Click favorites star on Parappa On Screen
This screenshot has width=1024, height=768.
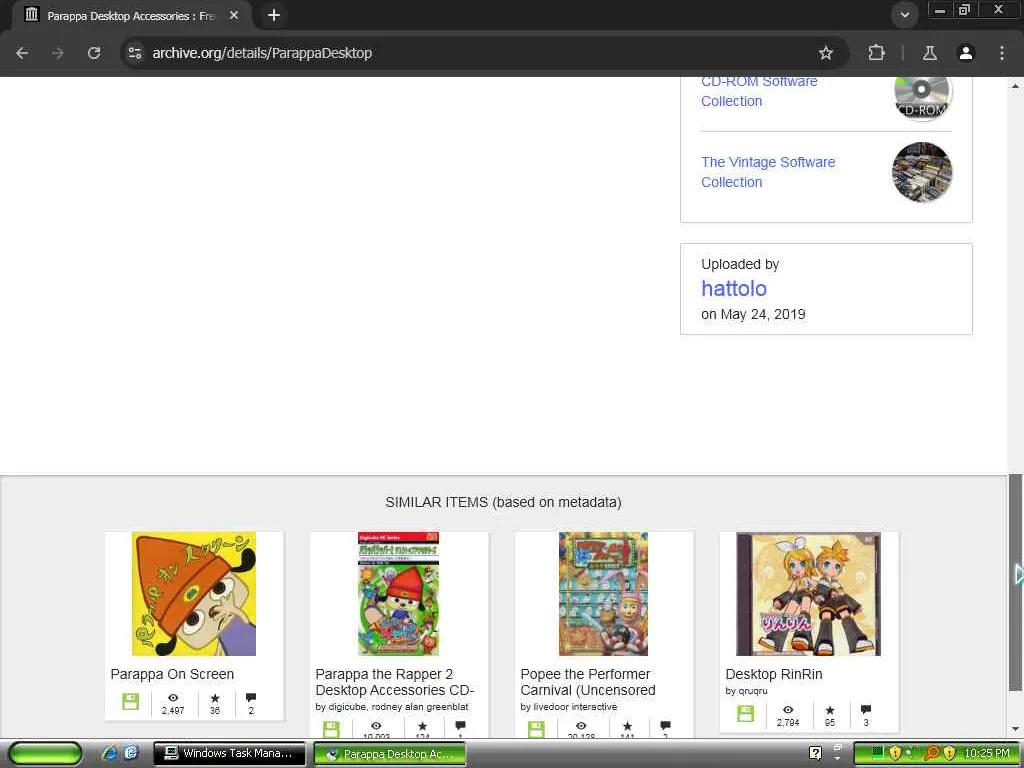[215, 698]
